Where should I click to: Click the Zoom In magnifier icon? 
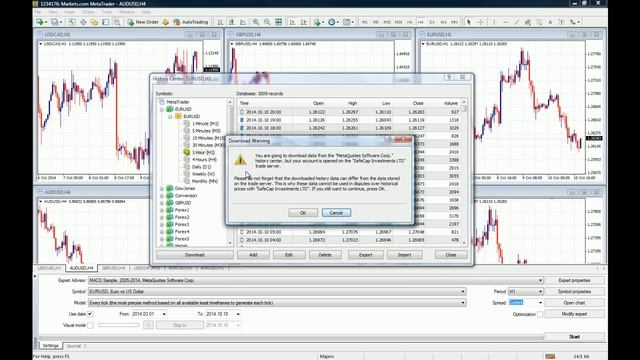click(x=256, y=22)
